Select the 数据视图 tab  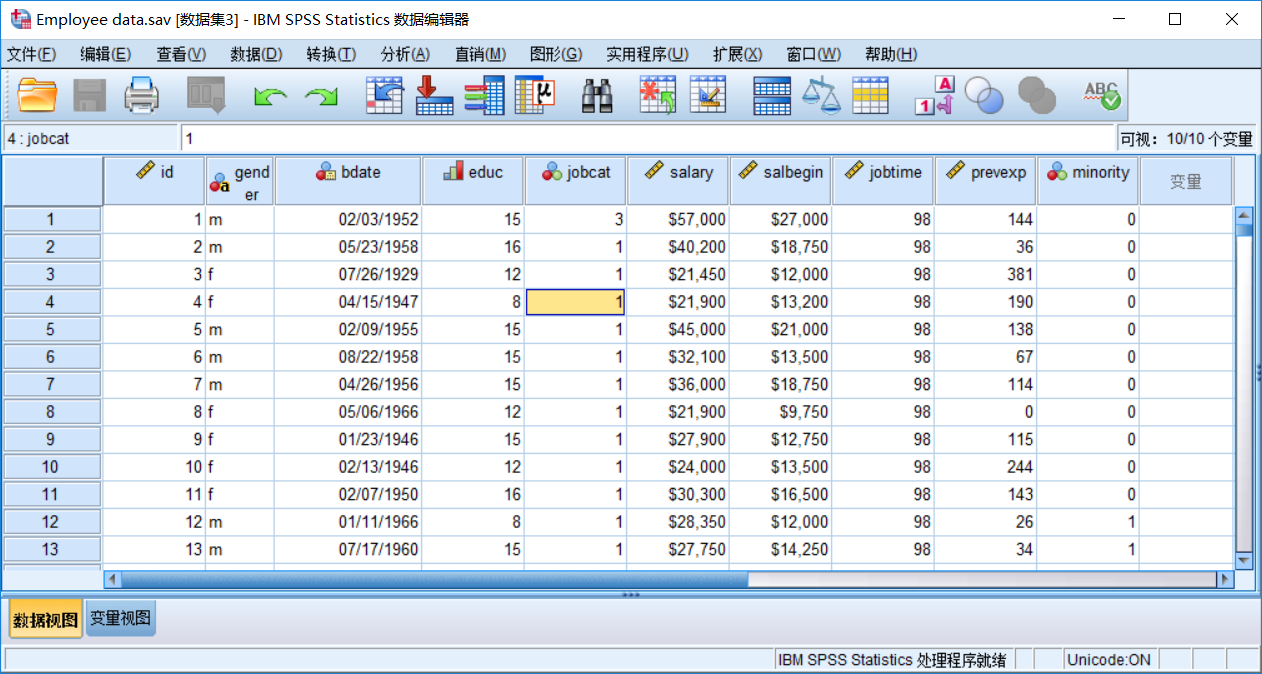coord(46,620)
